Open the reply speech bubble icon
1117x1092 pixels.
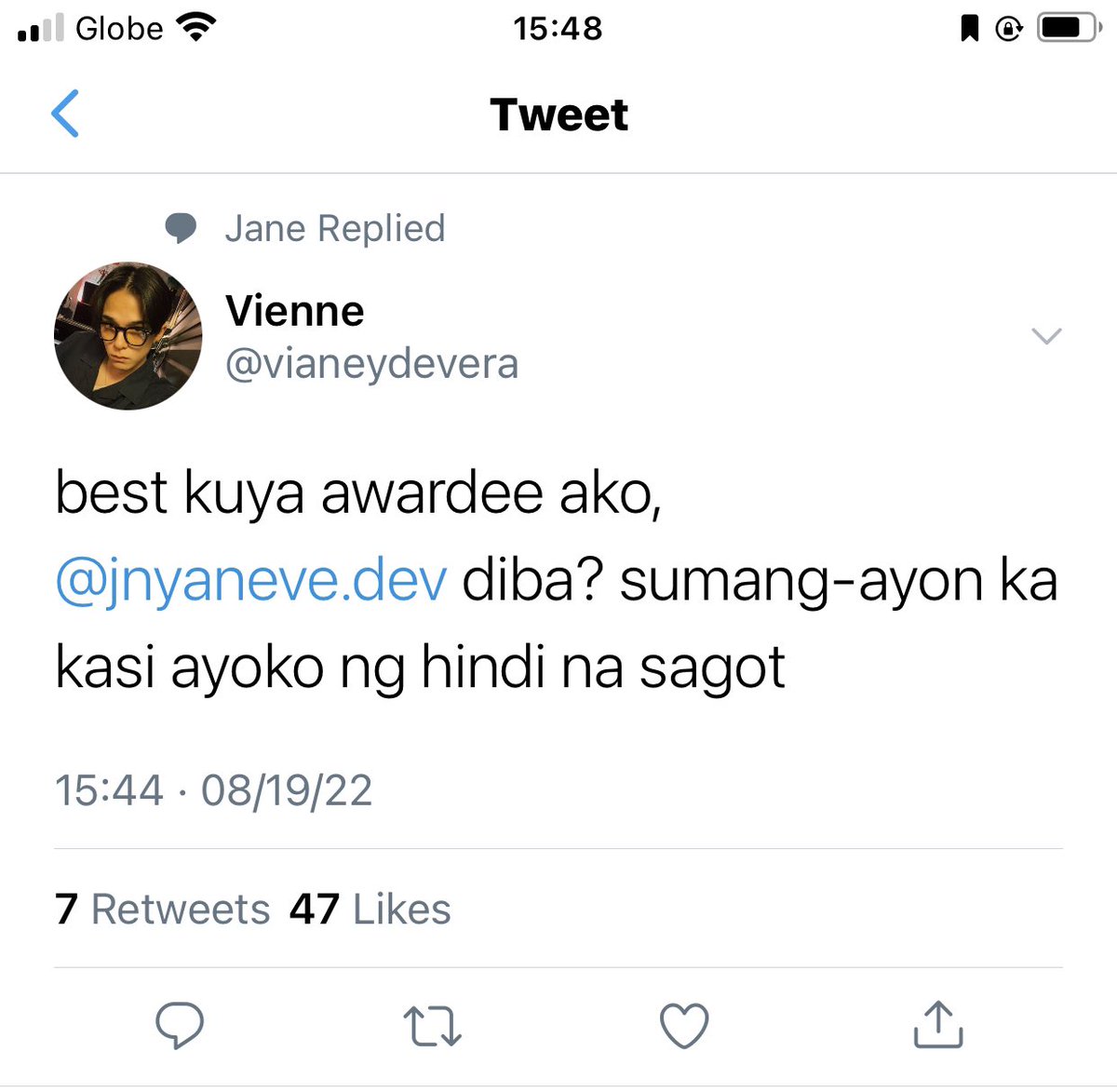pyautogui.click(x=180, y=1025)
